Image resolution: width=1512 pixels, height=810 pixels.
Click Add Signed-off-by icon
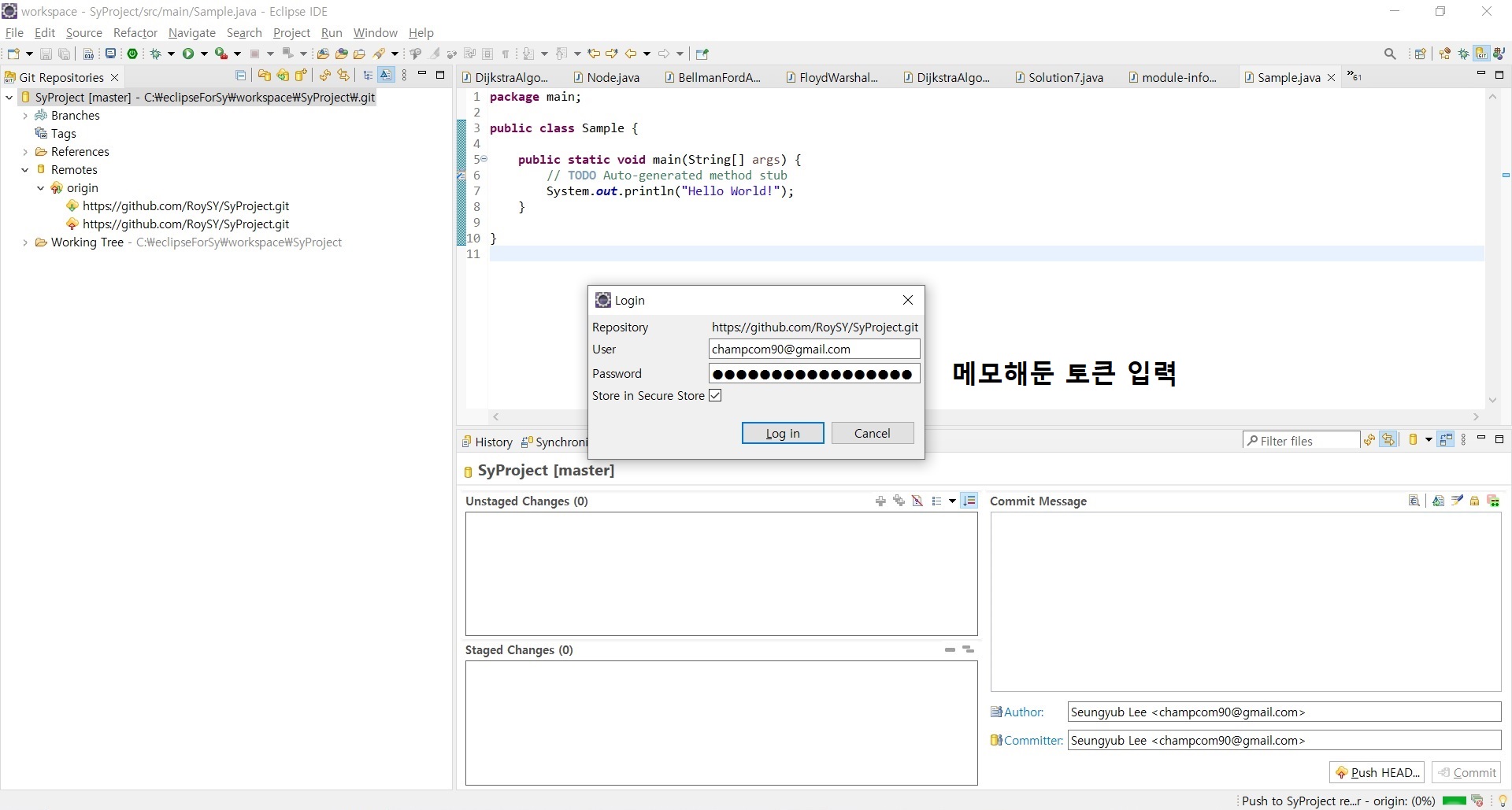[1457, 501]
